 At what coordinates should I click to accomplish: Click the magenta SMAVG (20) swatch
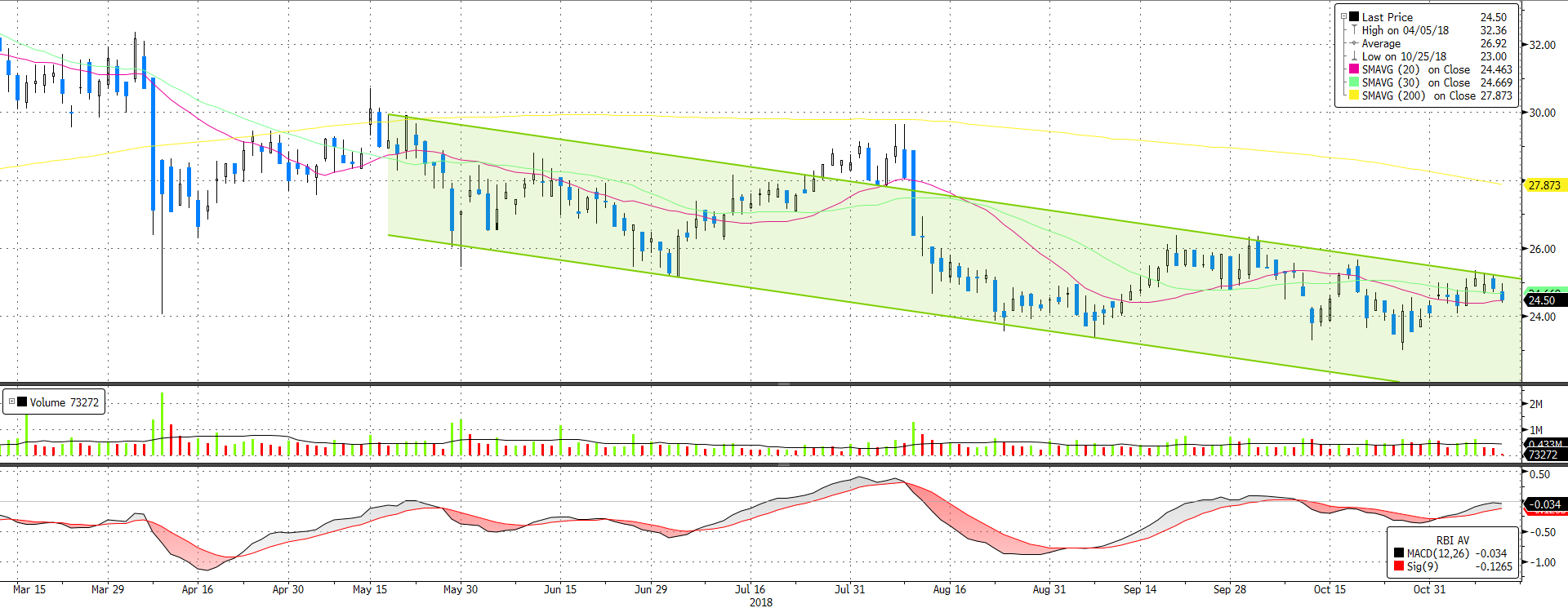1354,69
